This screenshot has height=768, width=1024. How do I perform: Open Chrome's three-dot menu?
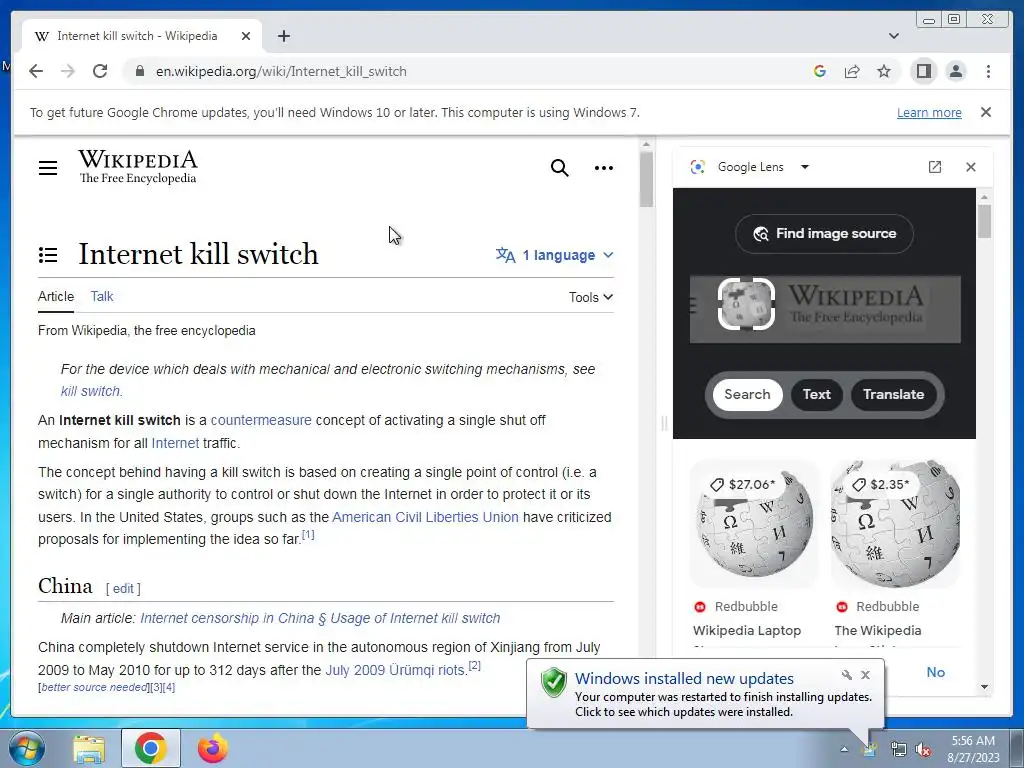(x=988, y=71)
